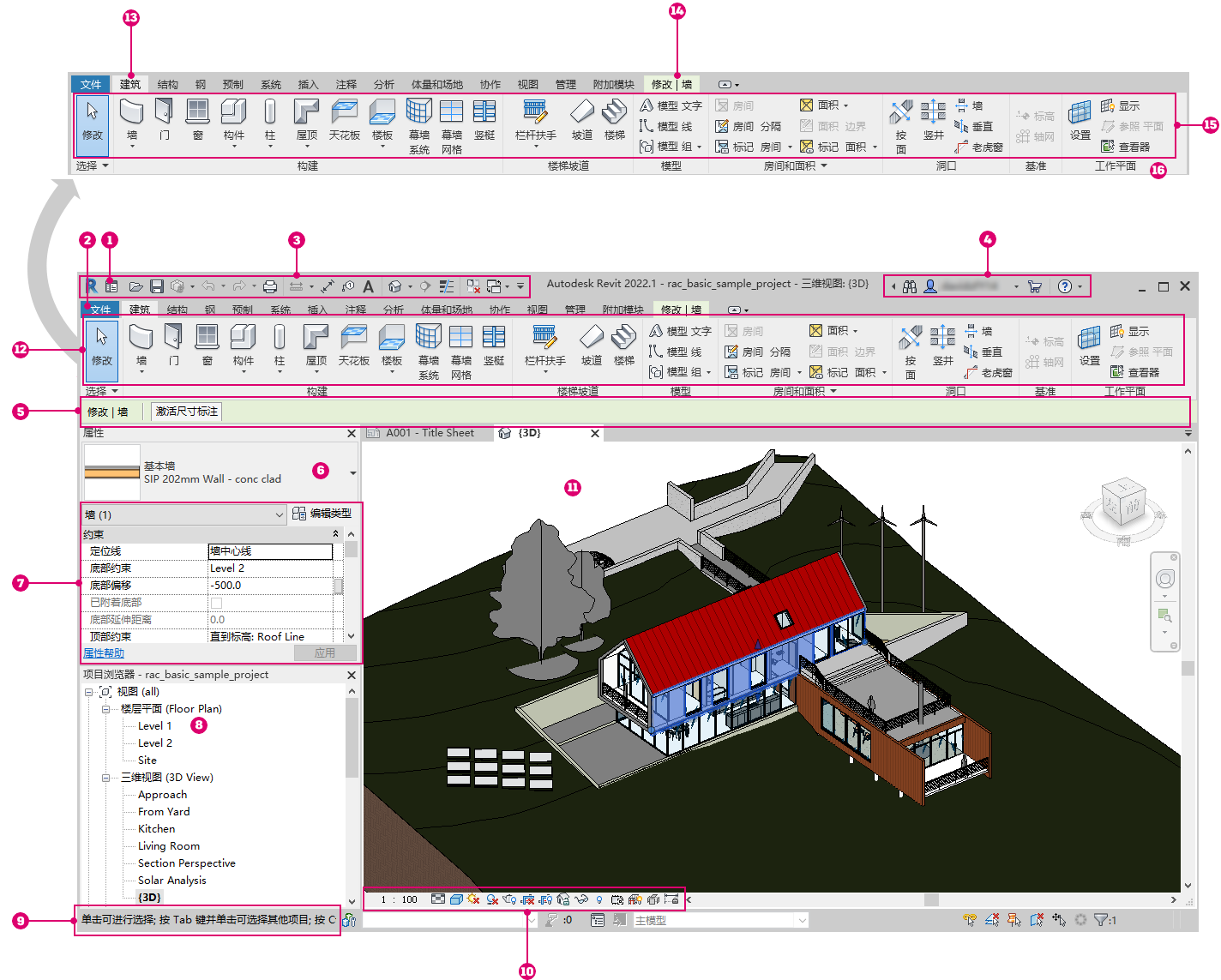Open the Customize Quick Access Toolbar arrow

click(520, 286)
